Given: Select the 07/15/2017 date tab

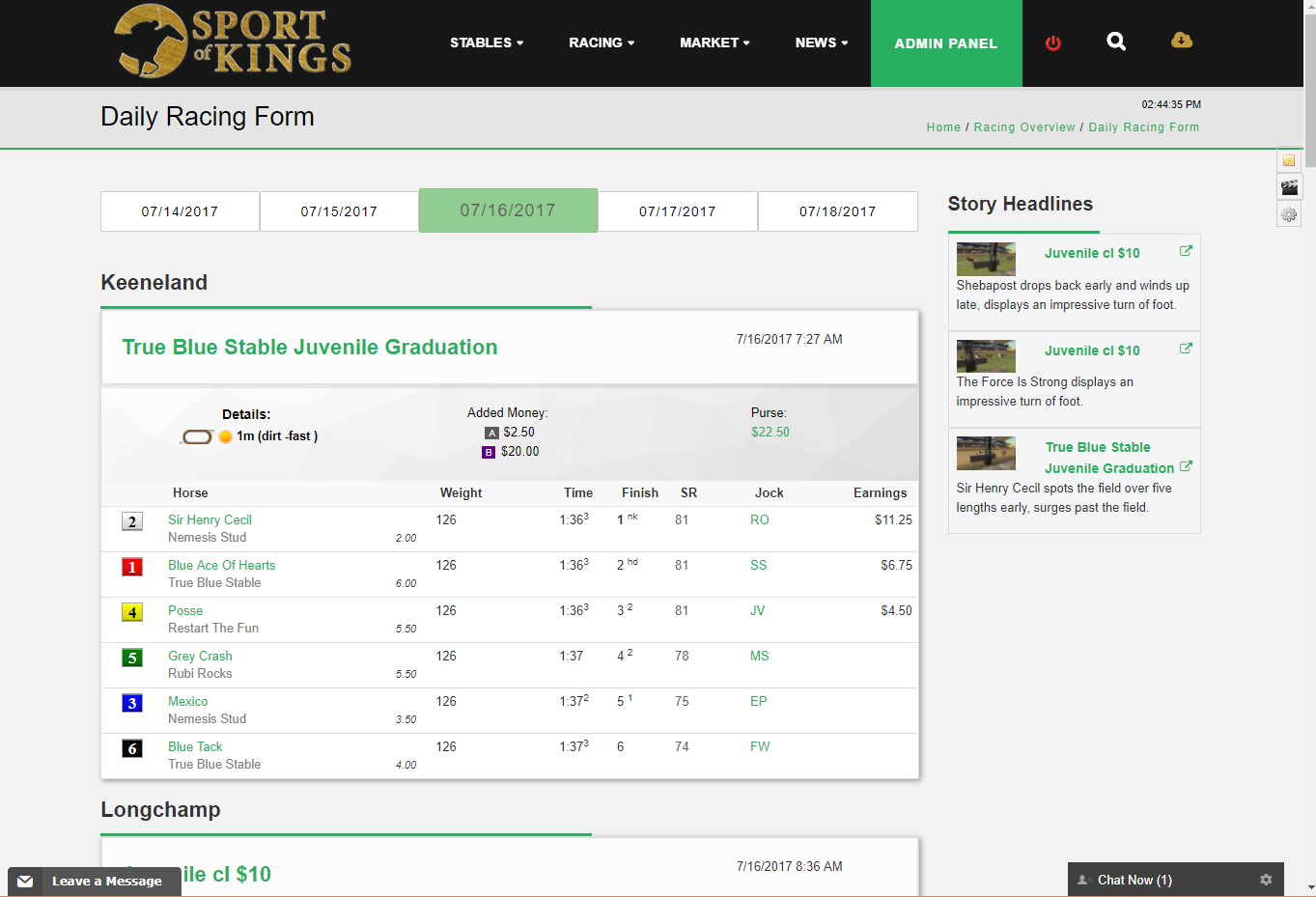Looking at the screenshot, I should 339,211.
